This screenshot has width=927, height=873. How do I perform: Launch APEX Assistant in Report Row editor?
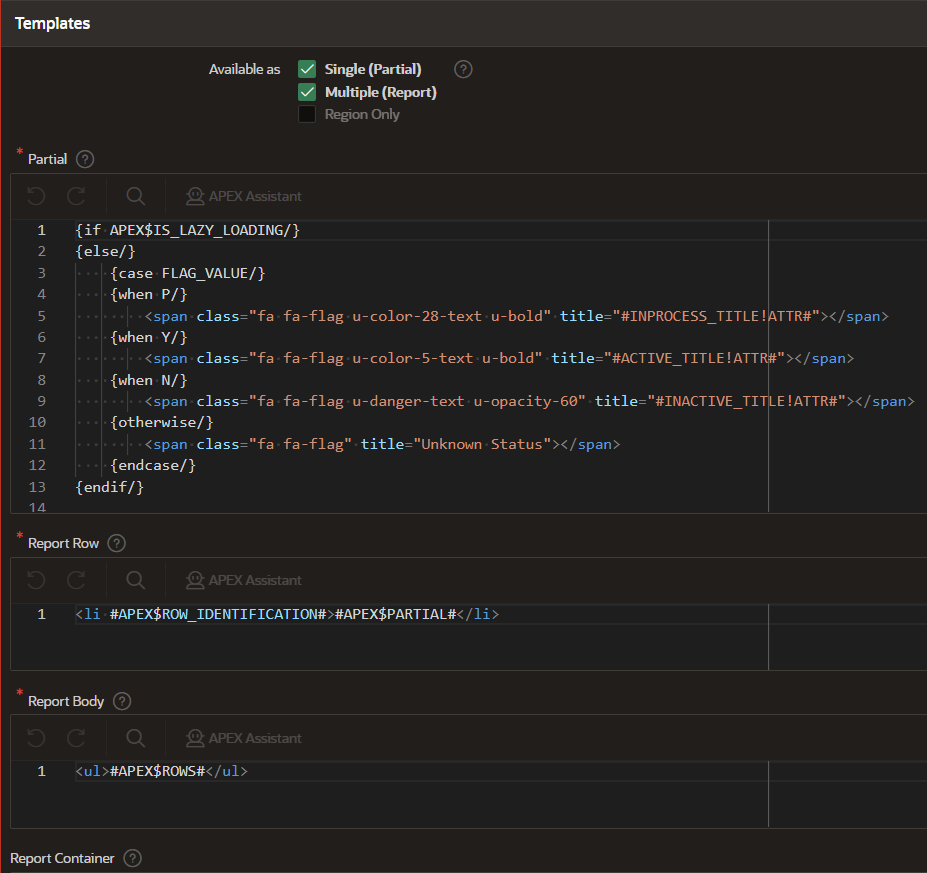point(243,580)
